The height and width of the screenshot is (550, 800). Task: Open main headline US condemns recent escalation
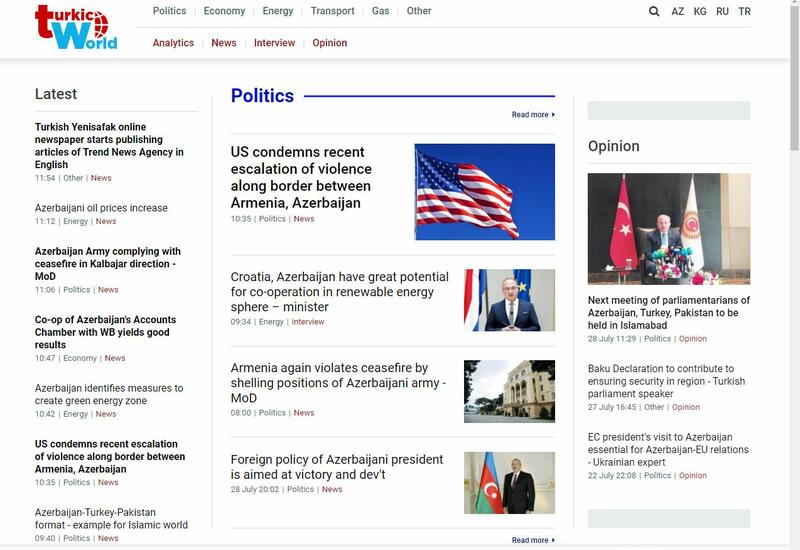pyautogui.click(x=301, y=177)
